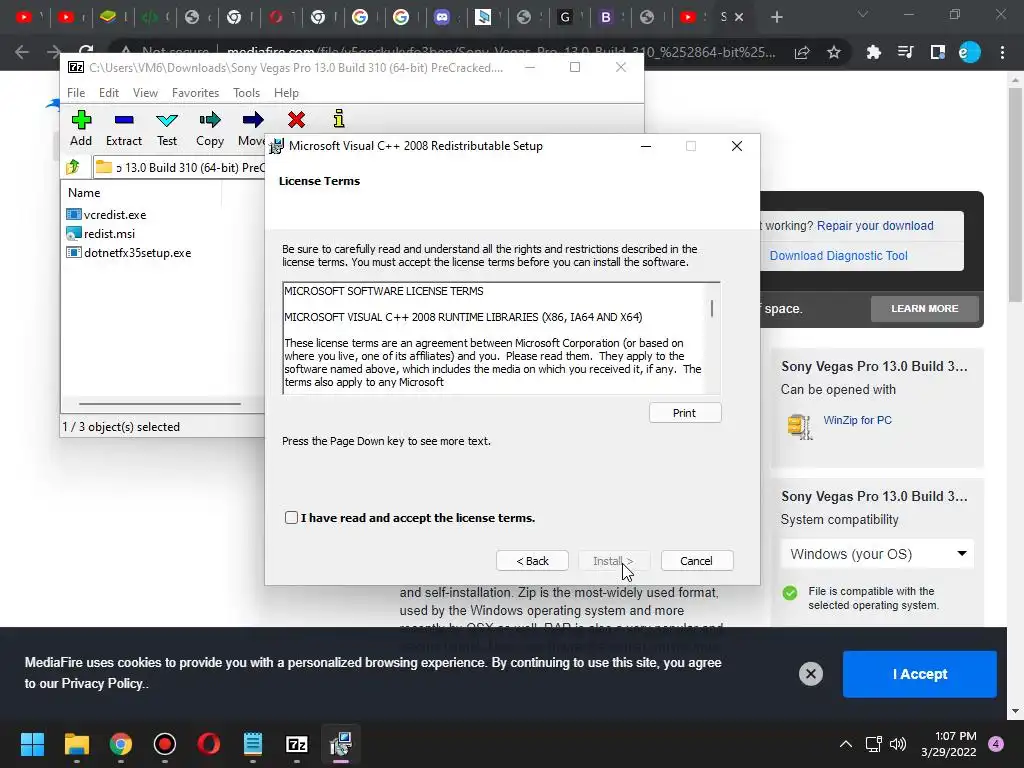Viewport: 1024px width, 768px height.
Task: Open Help menu in 7-Zip
Action: point(286,93)
